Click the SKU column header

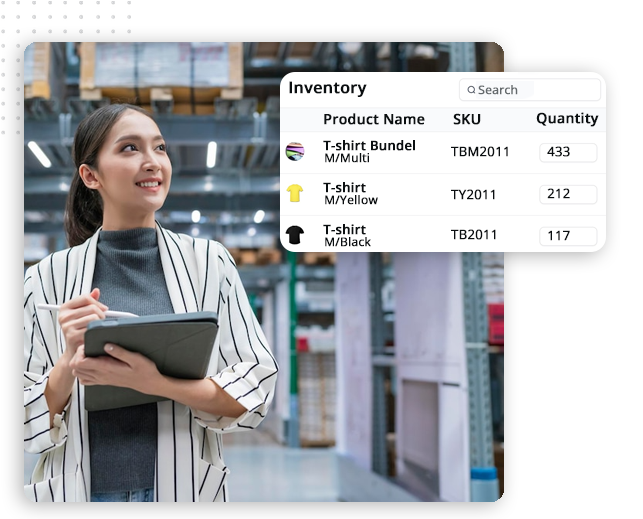click(467, 119)
